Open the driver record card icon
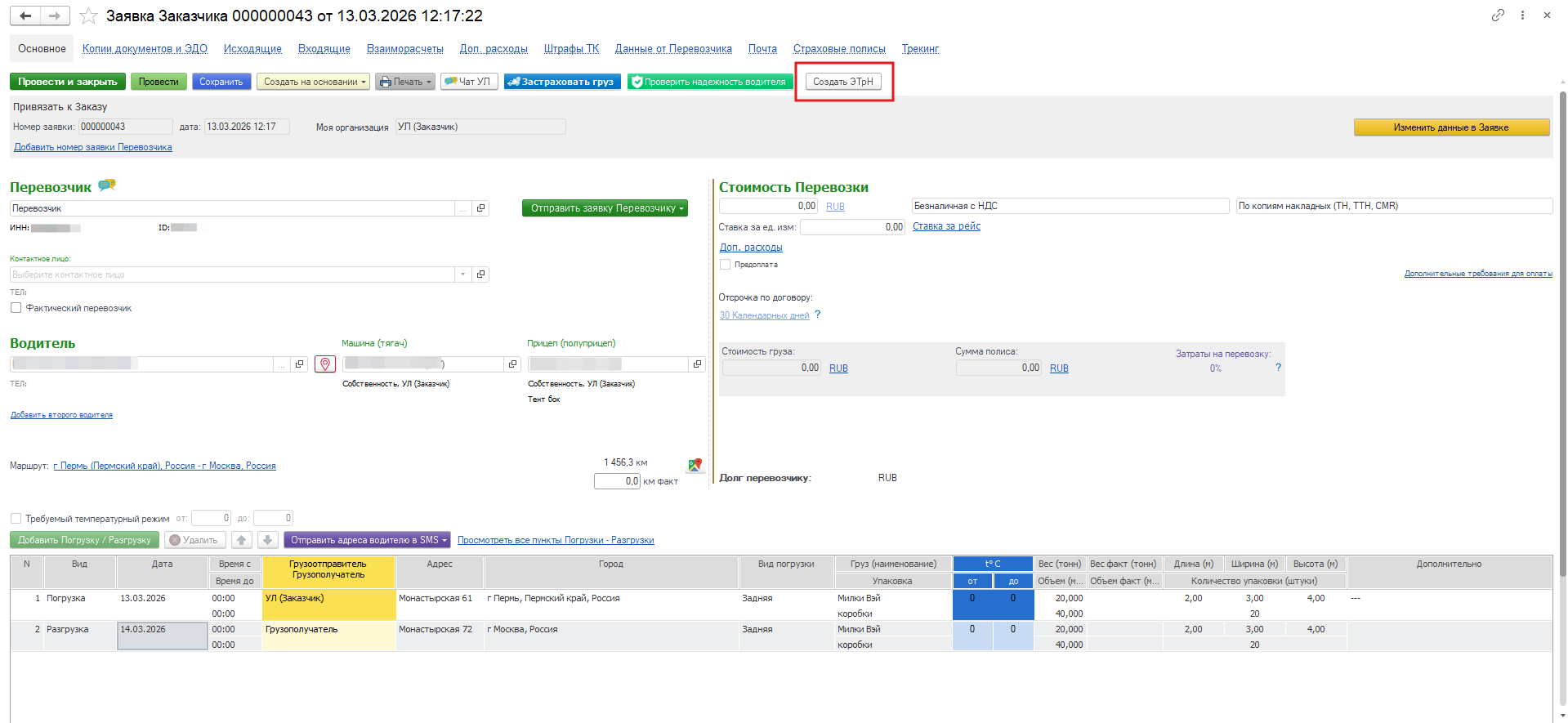1568x723 pixels. pos(300,364)
